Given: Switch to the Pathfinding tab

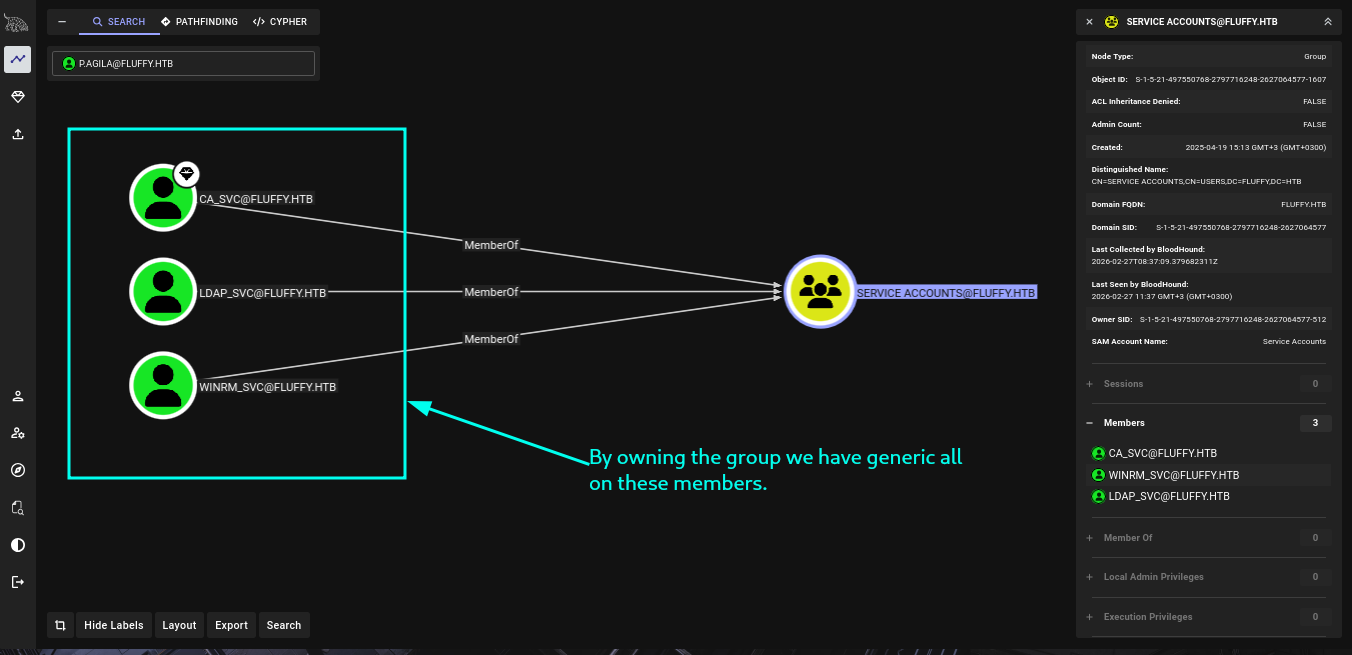Looking at the screenshot, I should (199, 22).
